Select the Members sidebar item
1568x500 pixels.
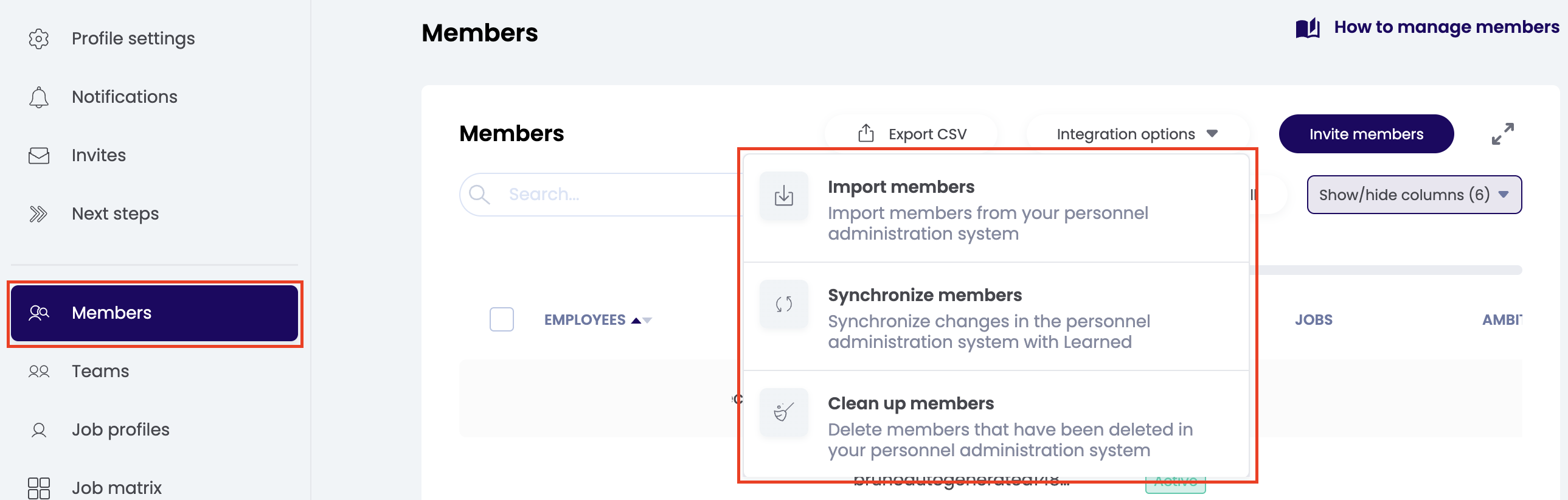tap(154, 313)
